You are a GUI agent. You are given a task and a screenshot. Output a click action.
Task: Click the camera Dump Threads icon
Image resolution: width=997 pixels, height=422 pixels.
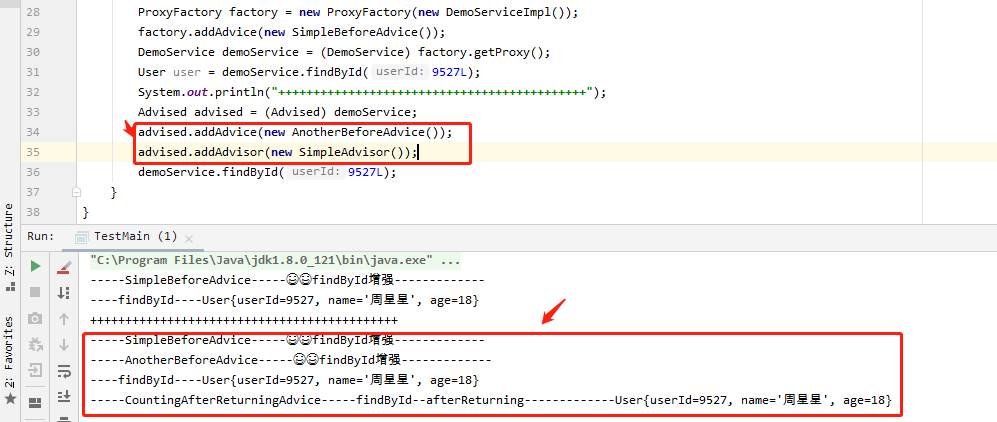[36, 318]
